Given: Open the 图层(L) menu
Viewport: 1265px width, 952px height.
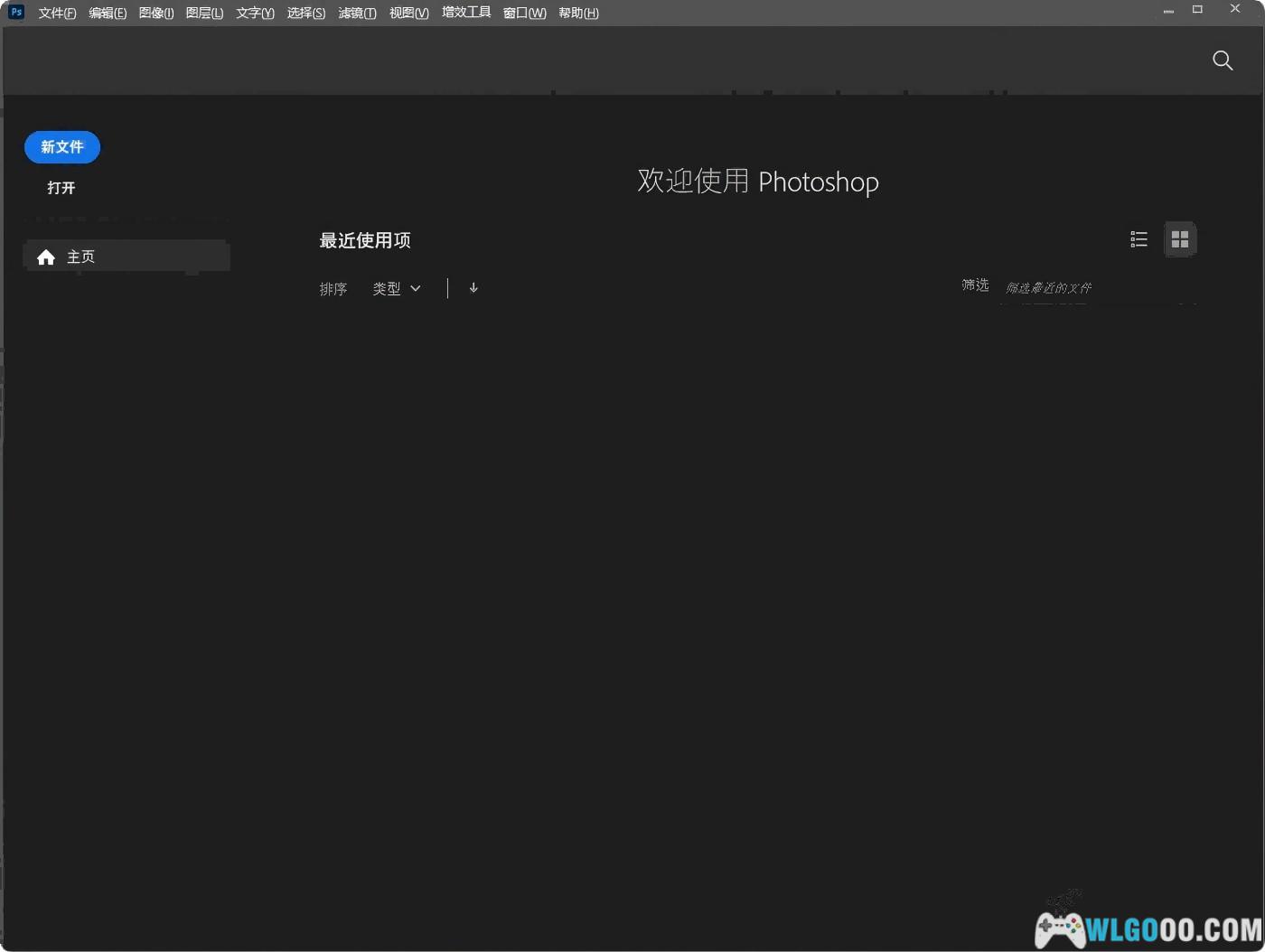Looking at the screenshot, I should [204, 13].
